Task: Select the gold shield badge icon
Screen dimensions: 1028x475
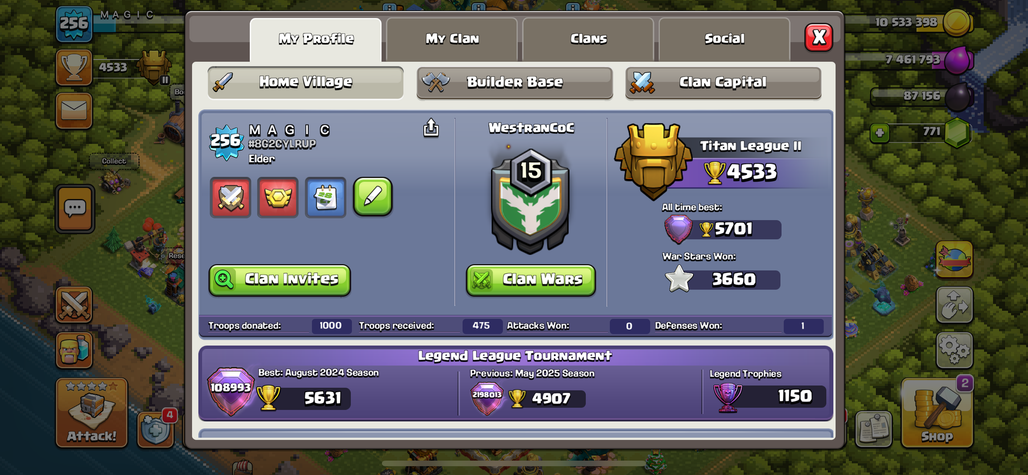Action: 278,197
